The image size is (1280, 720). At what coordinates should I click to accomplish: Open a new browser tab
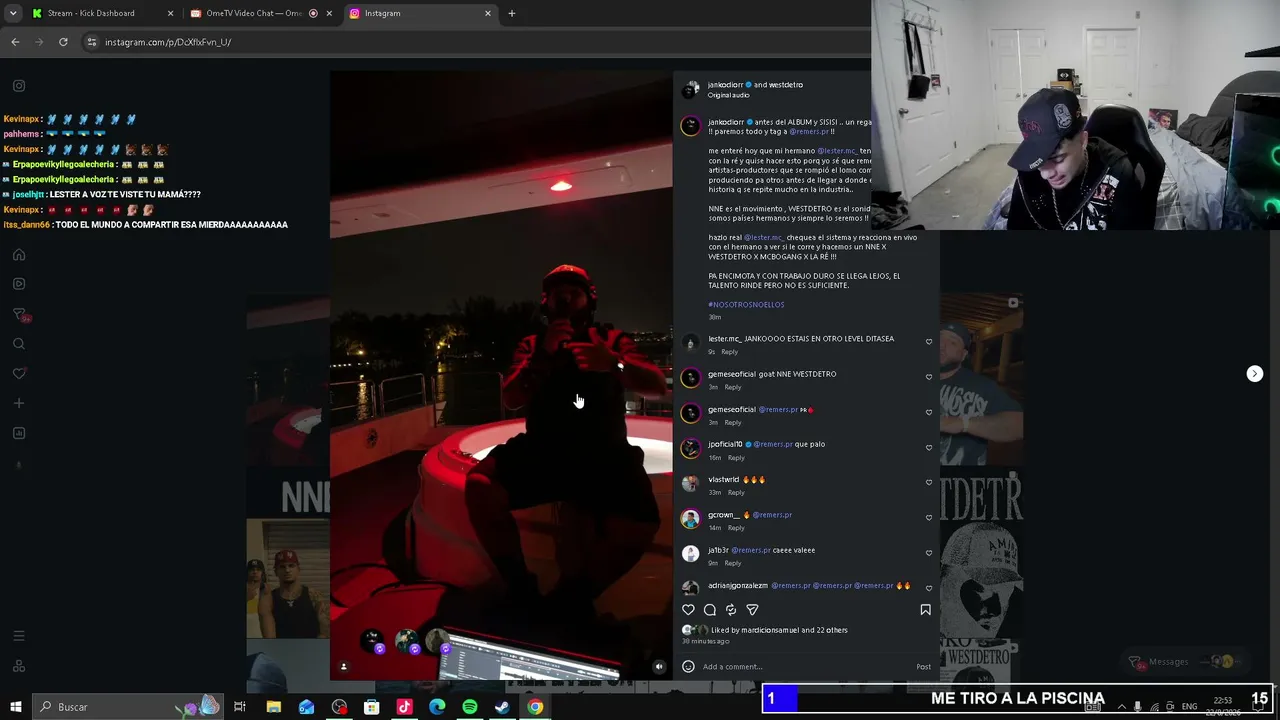point(512,13)
